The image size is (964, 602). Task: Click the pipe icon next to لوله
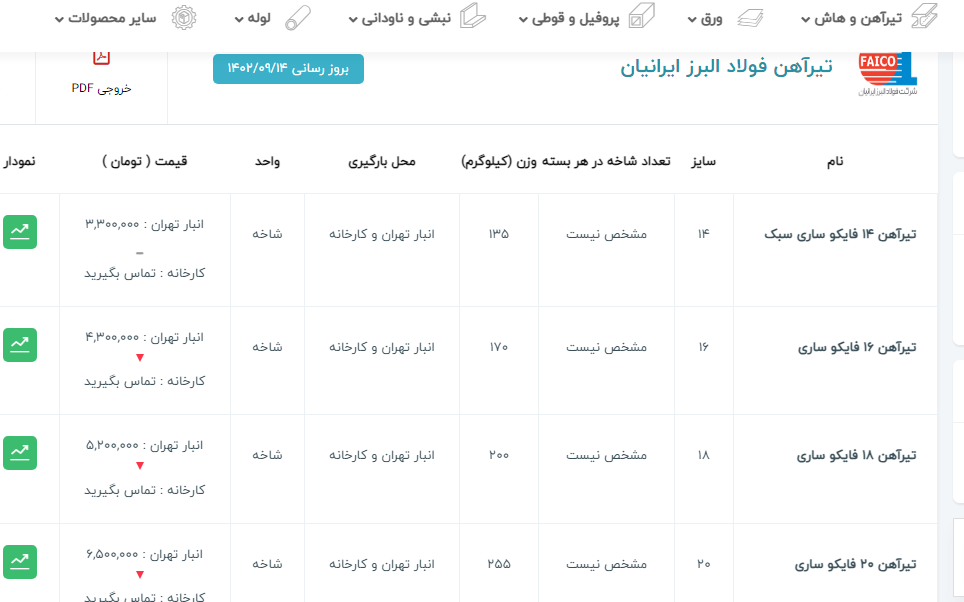[298, 19]
